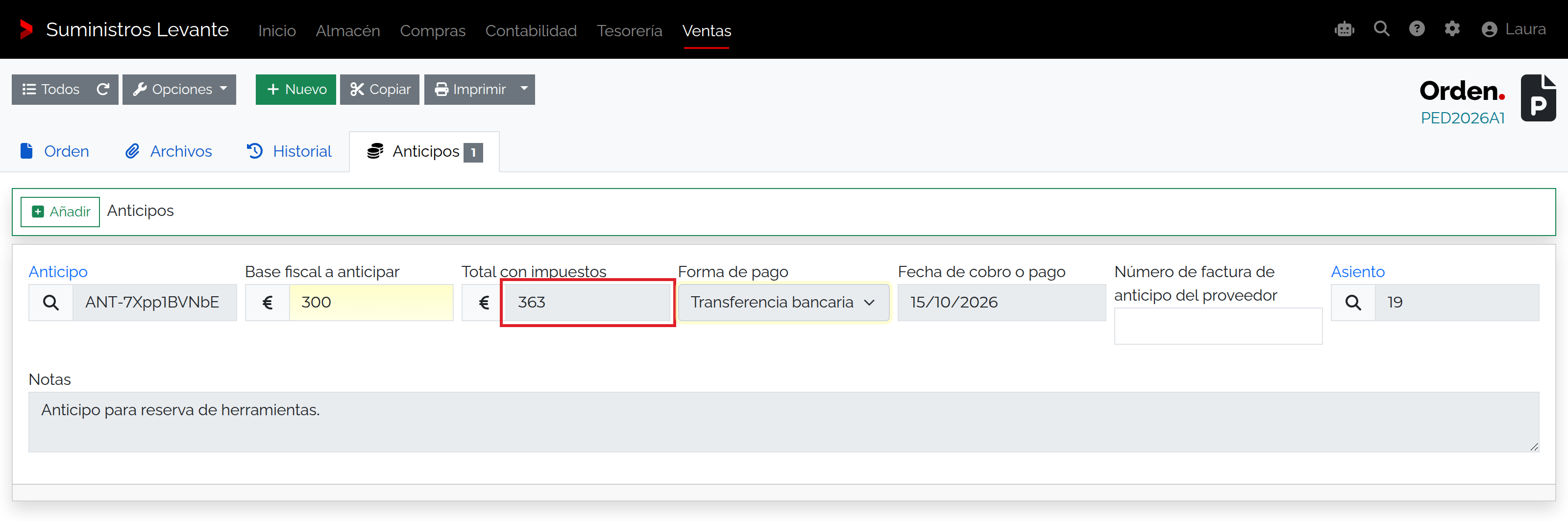
Task: Click the Notas text area
Action: [x=784, y=422]
